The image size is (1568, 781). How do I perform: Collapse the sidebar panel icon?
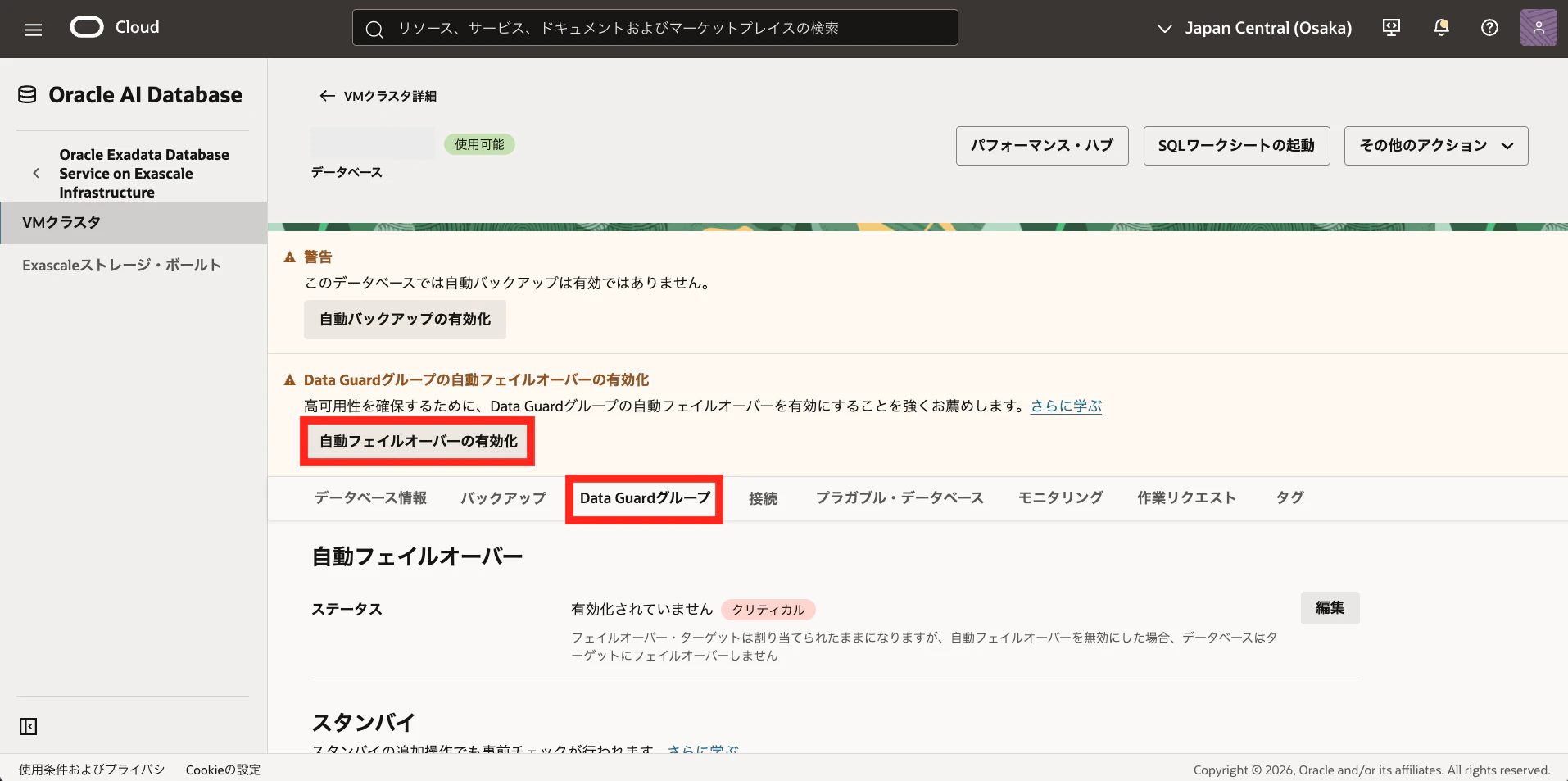[28, 726]
